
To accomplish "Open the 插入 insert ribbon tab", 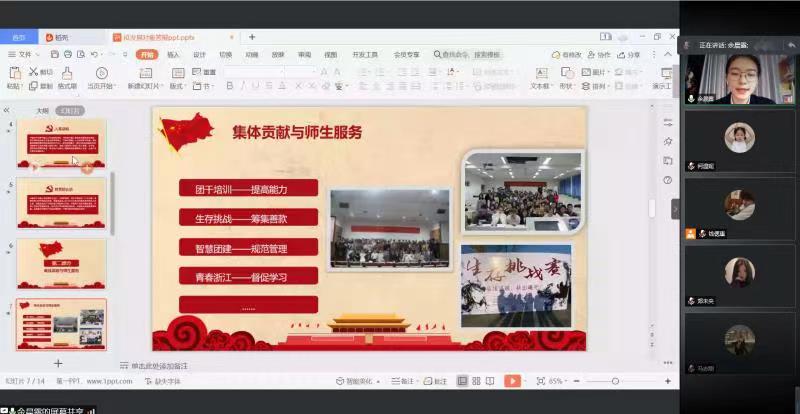I will coord(174,54).
